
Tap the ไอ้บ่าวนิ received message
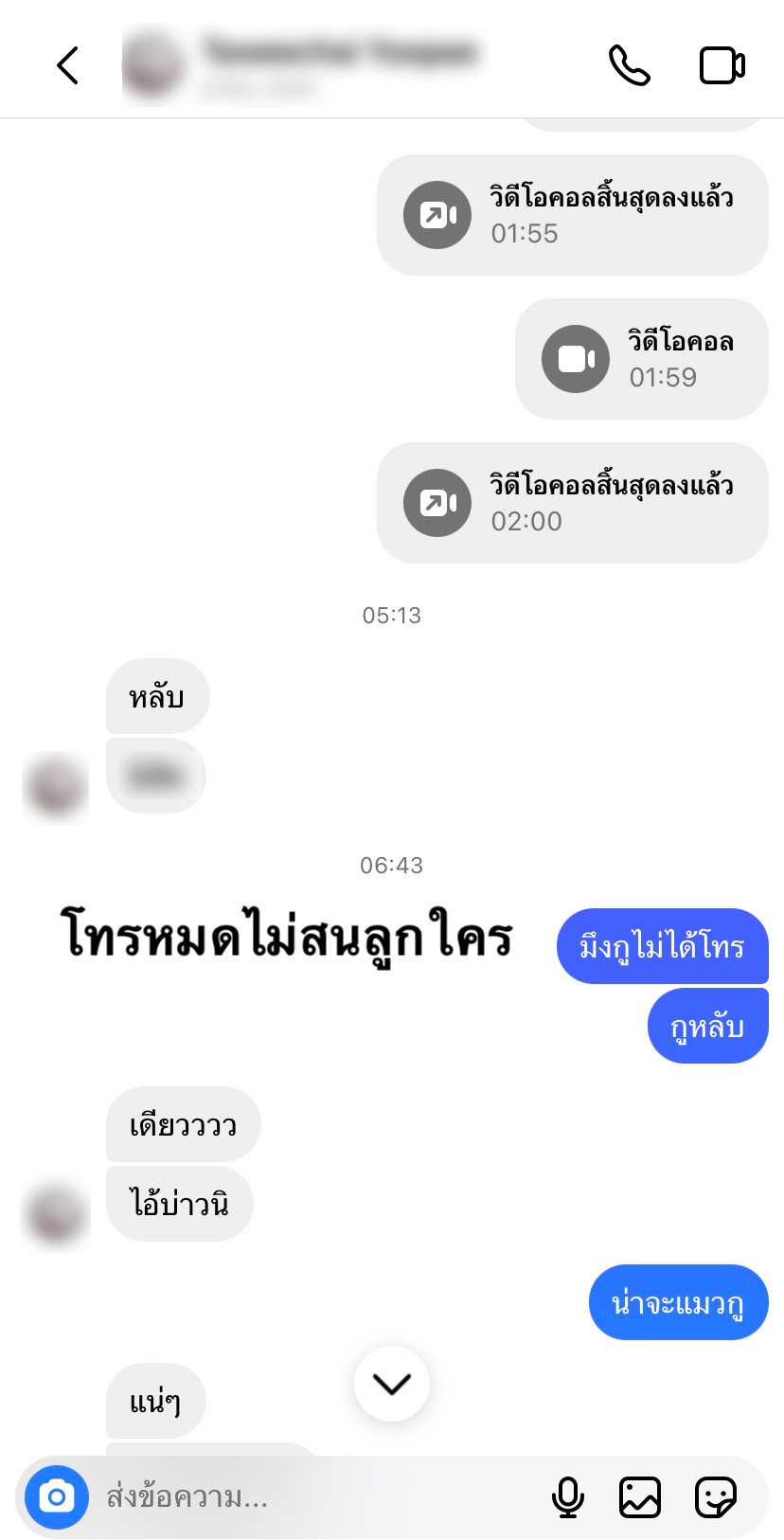coord(180,1204)
